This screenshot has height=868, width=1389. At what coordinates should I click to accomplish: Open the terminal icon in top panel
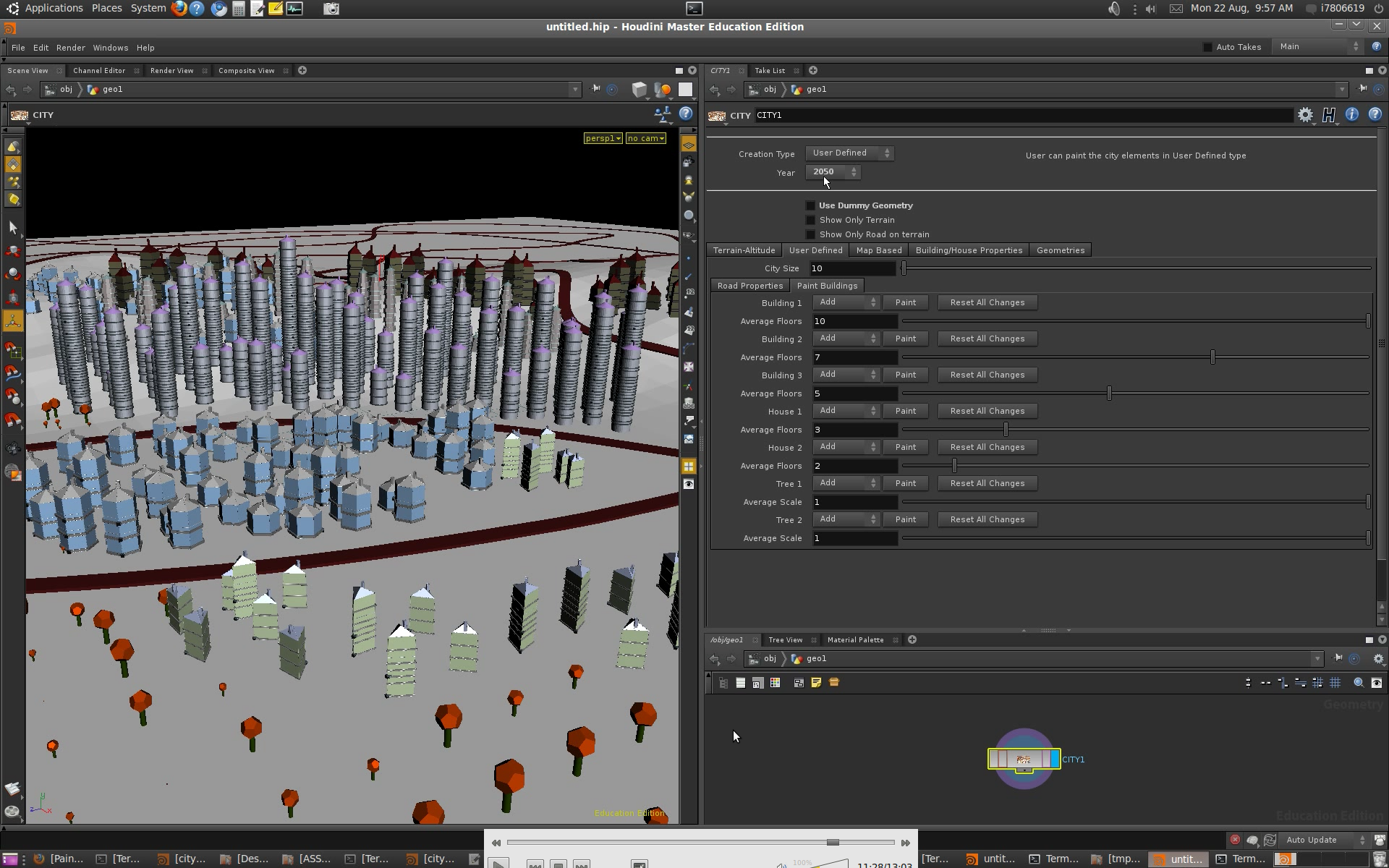[694, 9]
